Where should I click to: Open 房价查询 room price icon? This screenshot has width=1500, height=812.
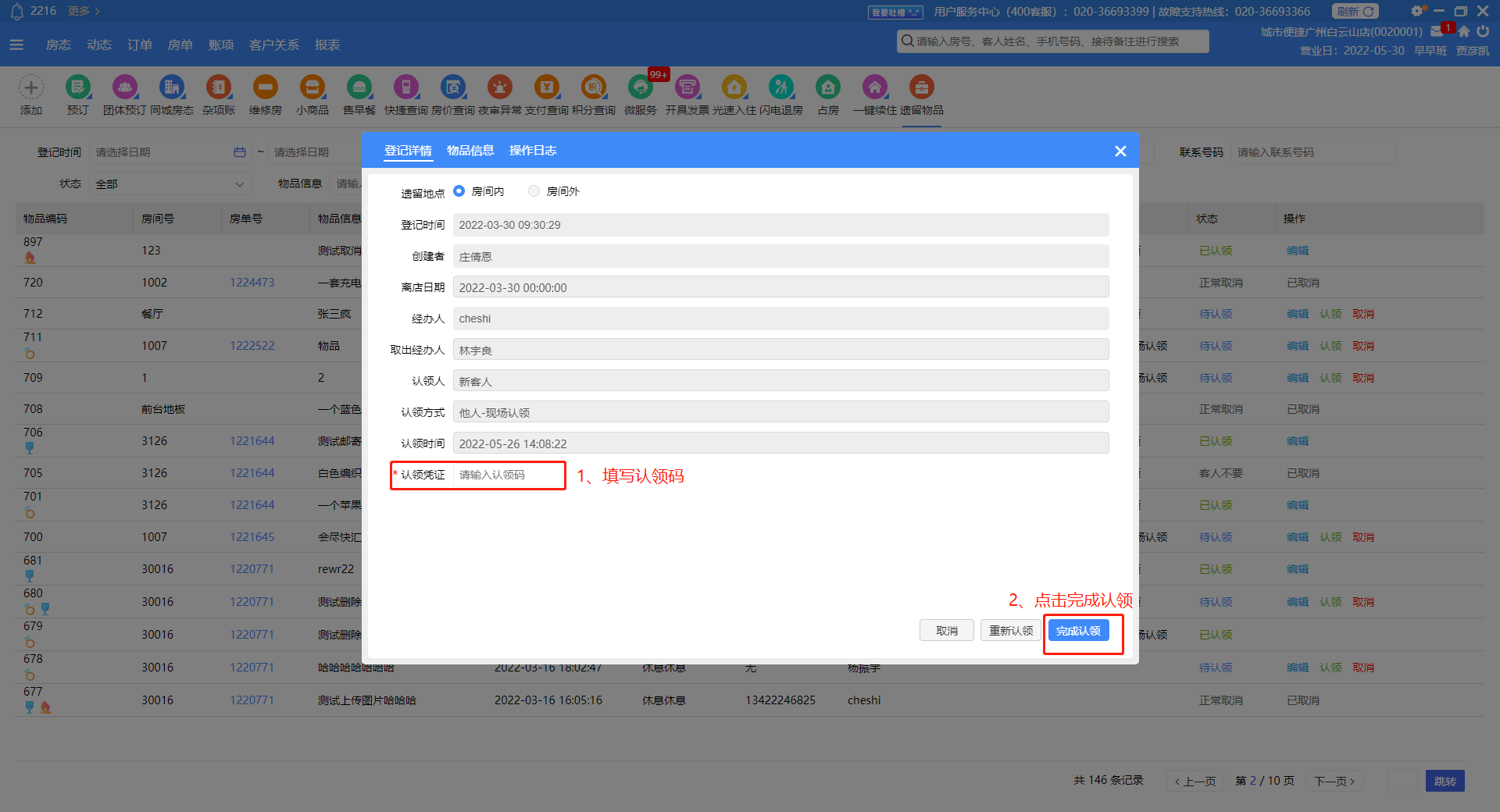click(x=453, y=87)
